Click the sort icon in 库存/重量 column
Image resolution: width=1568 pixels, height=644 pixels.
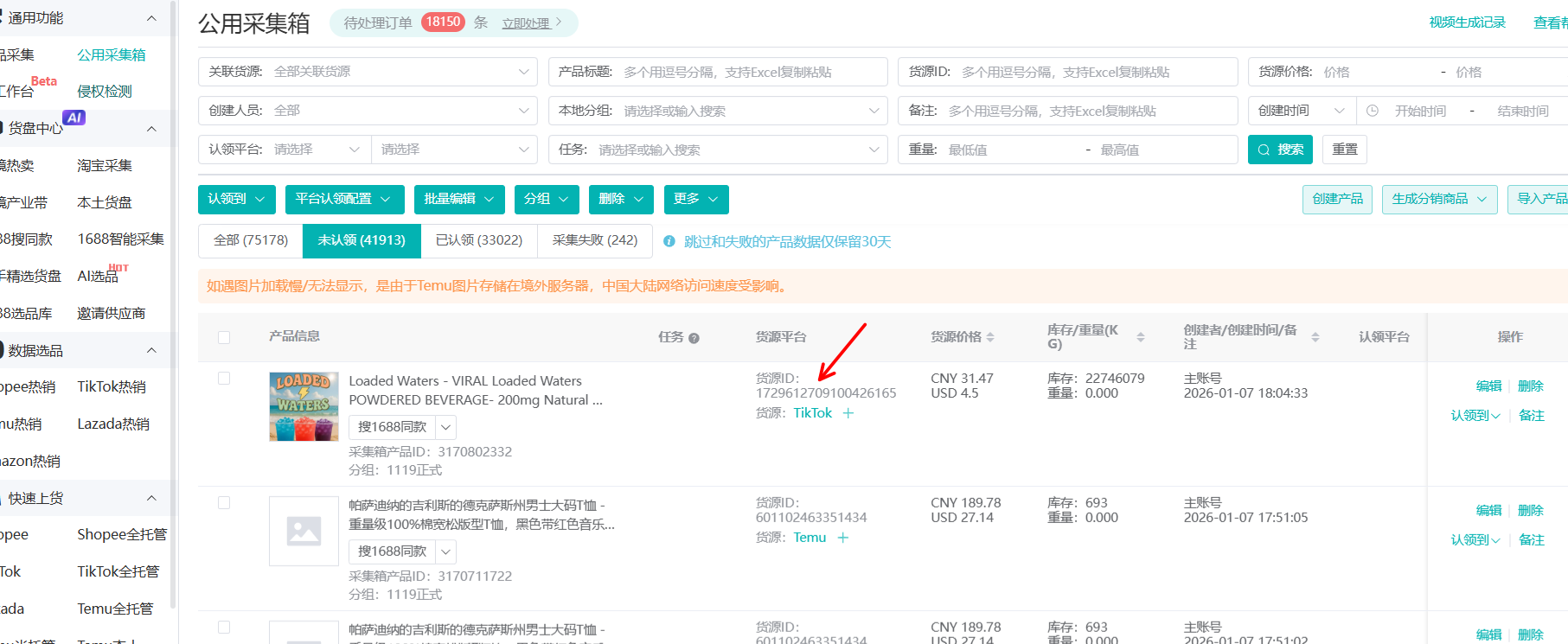point(1141,337)
